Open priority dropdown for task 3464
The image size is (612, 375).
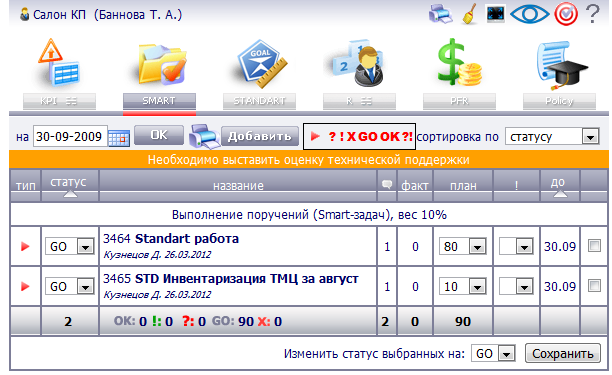pos(516,246)
